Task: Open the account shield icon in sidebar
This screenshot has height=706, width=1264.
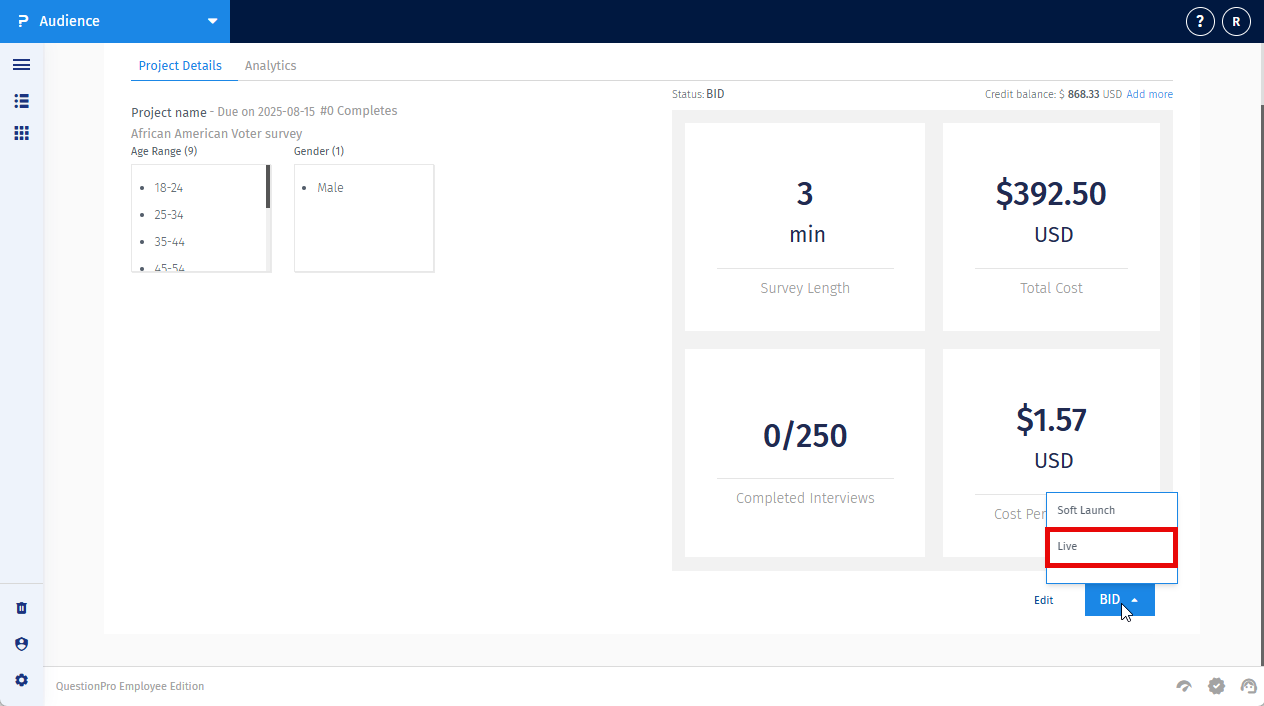Action: [21, 643]
